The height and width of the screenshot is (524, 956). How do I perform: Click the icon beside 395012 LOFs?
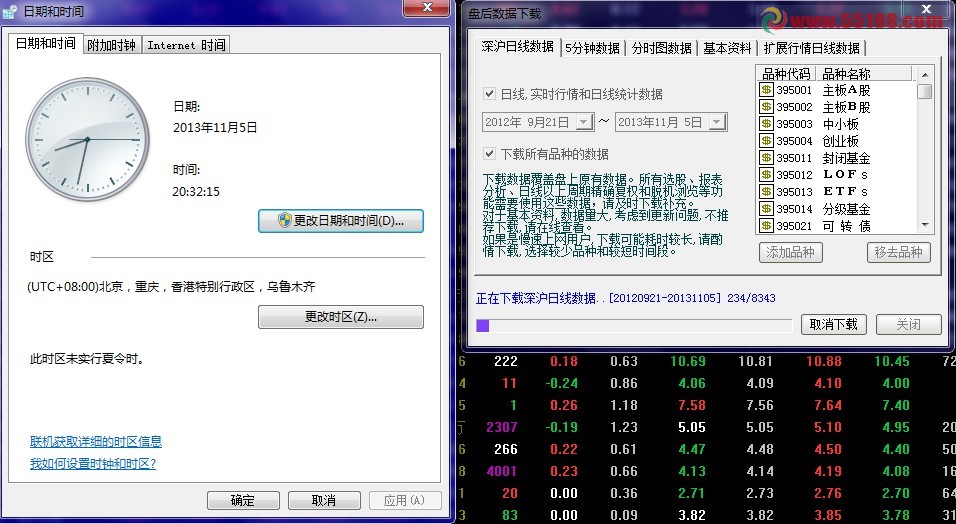766,175
